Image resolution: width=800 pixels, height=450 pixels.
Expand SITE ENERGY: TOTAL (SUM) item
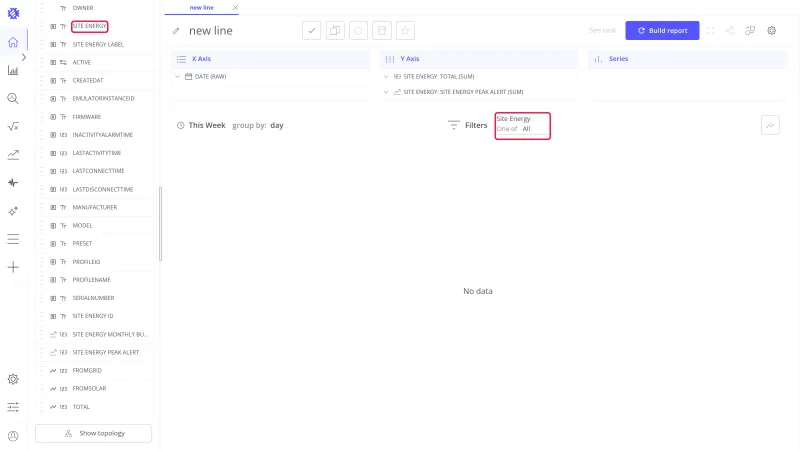[386, 77]
